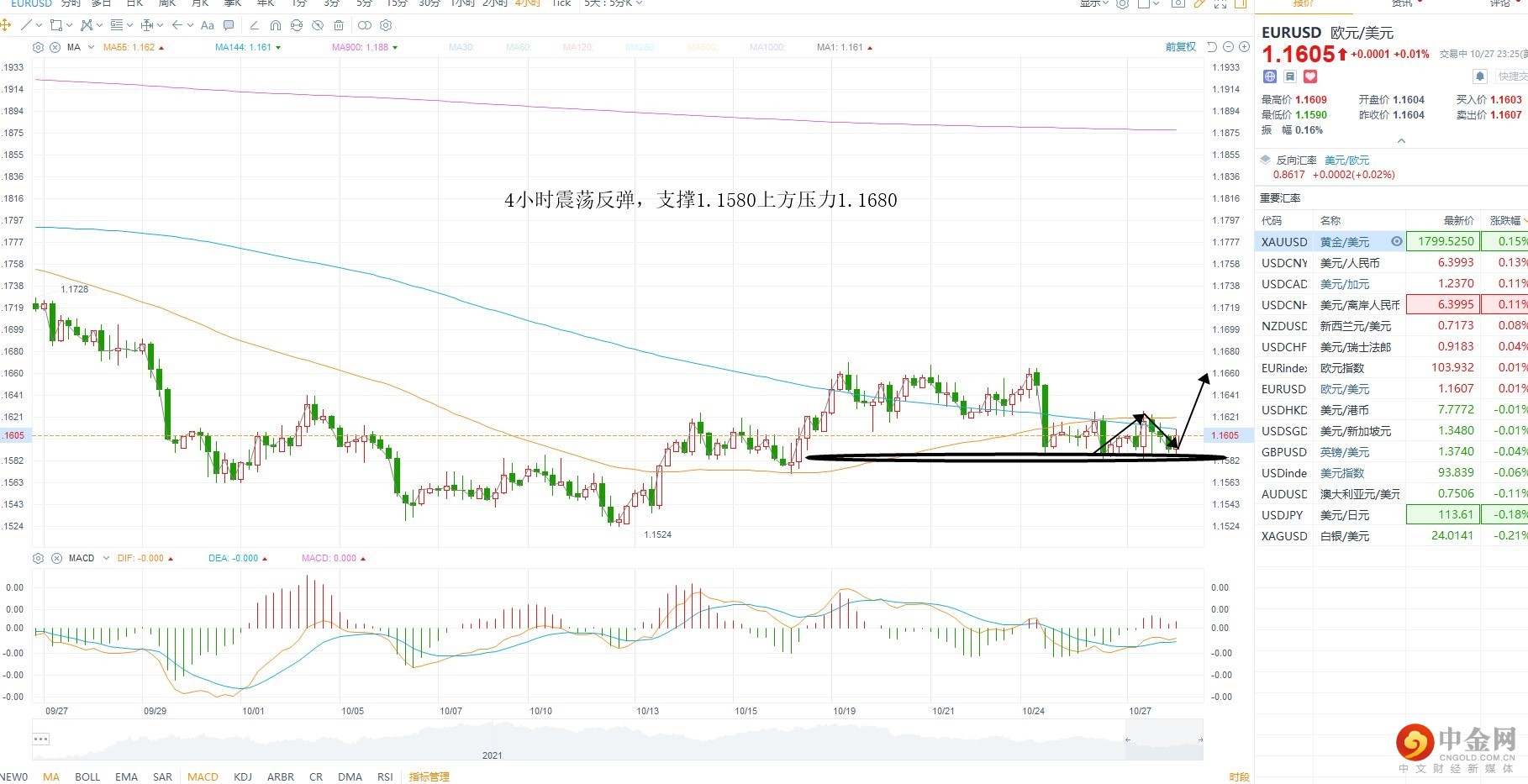This screenshot has height=784, width=1528.
Task: Click the news document icon under price
Action: point(1290,76)
